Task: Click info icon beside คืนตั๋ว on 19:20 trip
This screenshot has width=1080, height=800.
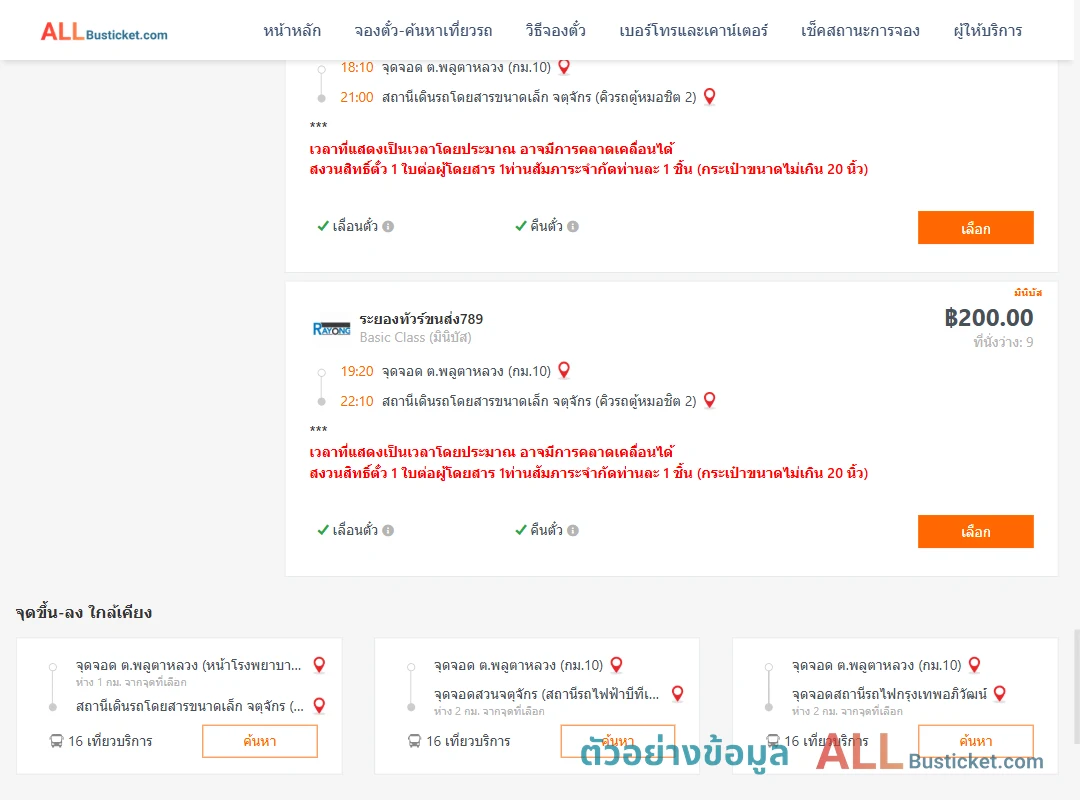Action: (x=573, y=530)
